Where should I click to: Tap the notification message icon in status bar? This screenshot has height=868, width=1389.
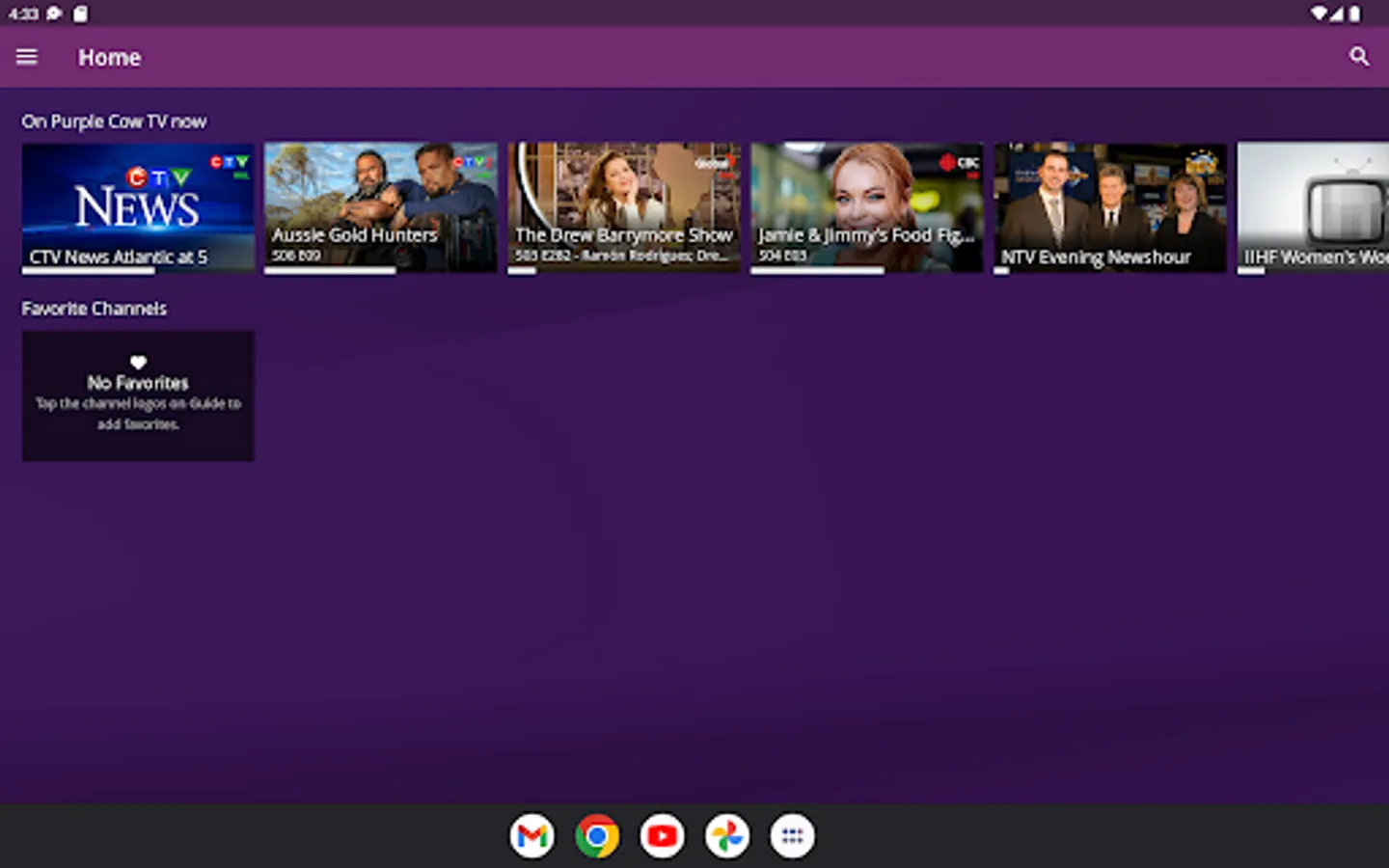[x=54, y=14]
